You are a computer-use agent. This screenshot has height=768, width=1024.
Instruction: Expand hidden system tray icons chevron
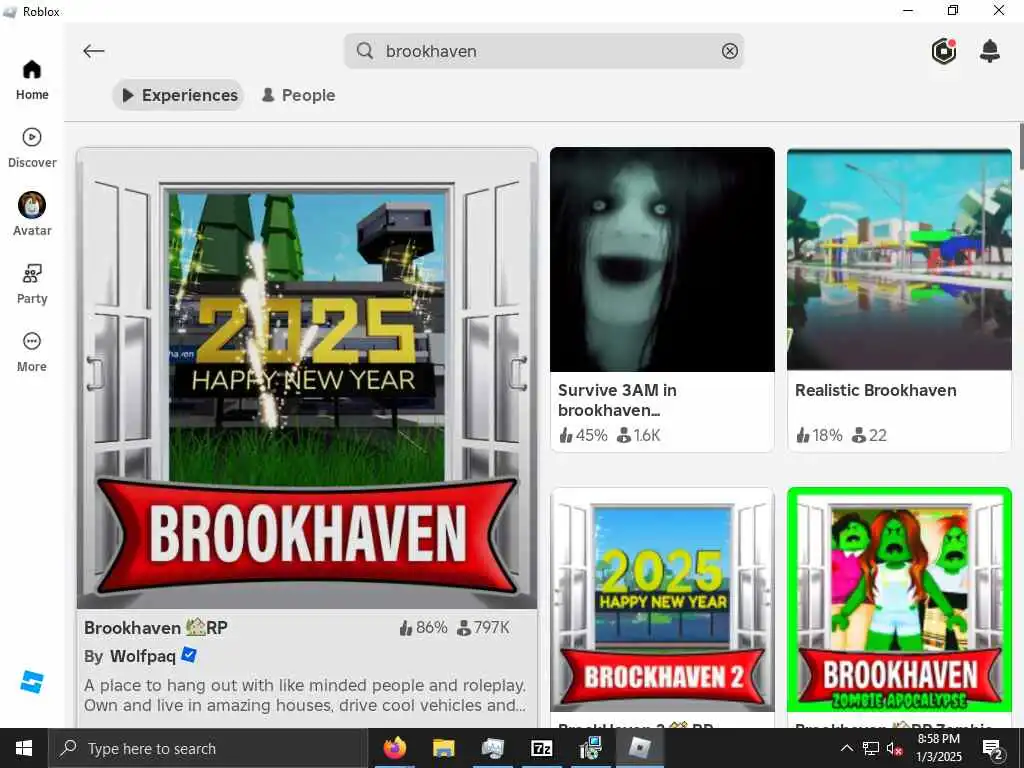[x=846, y=748]
